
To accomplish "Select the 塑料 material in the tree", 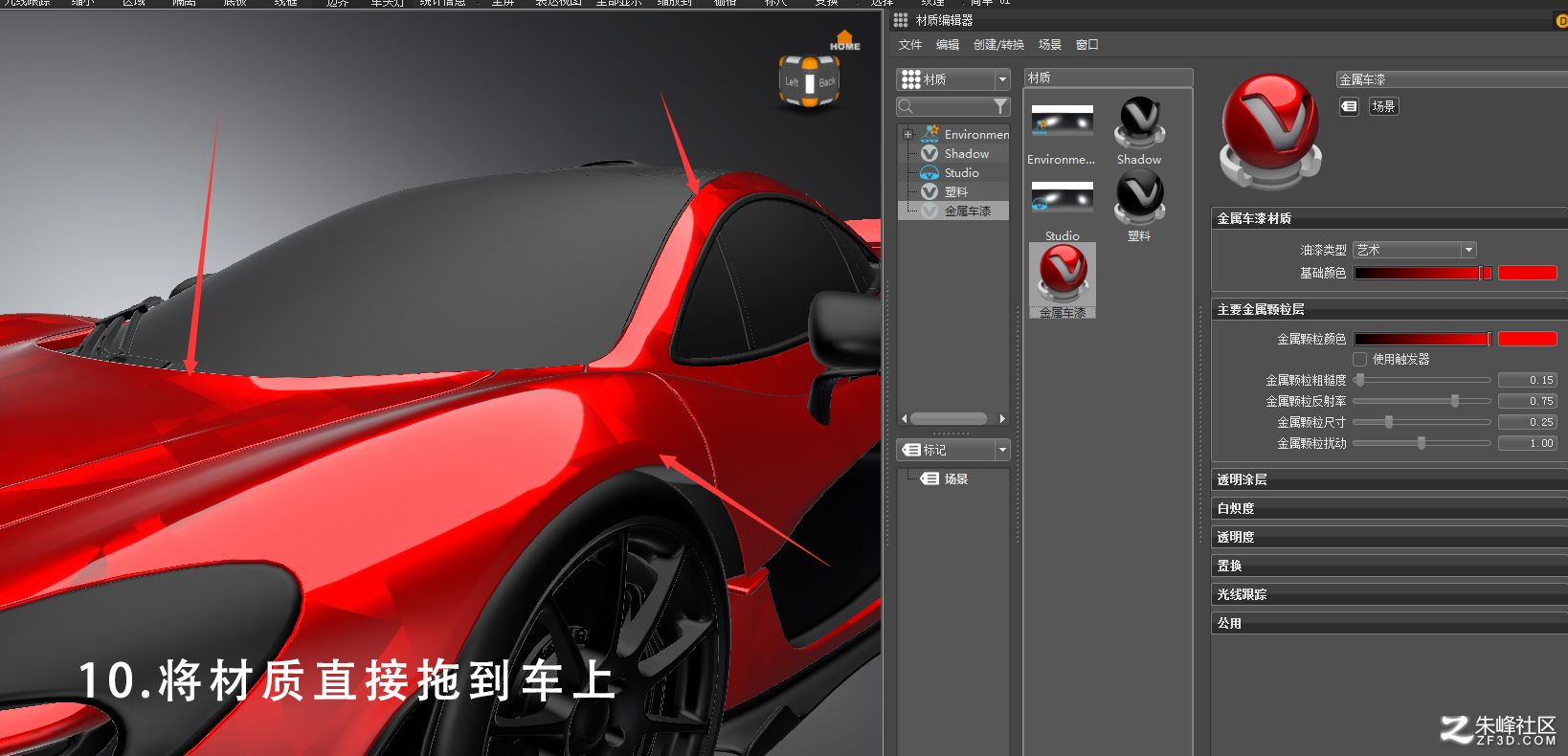I will pos(955,191).
